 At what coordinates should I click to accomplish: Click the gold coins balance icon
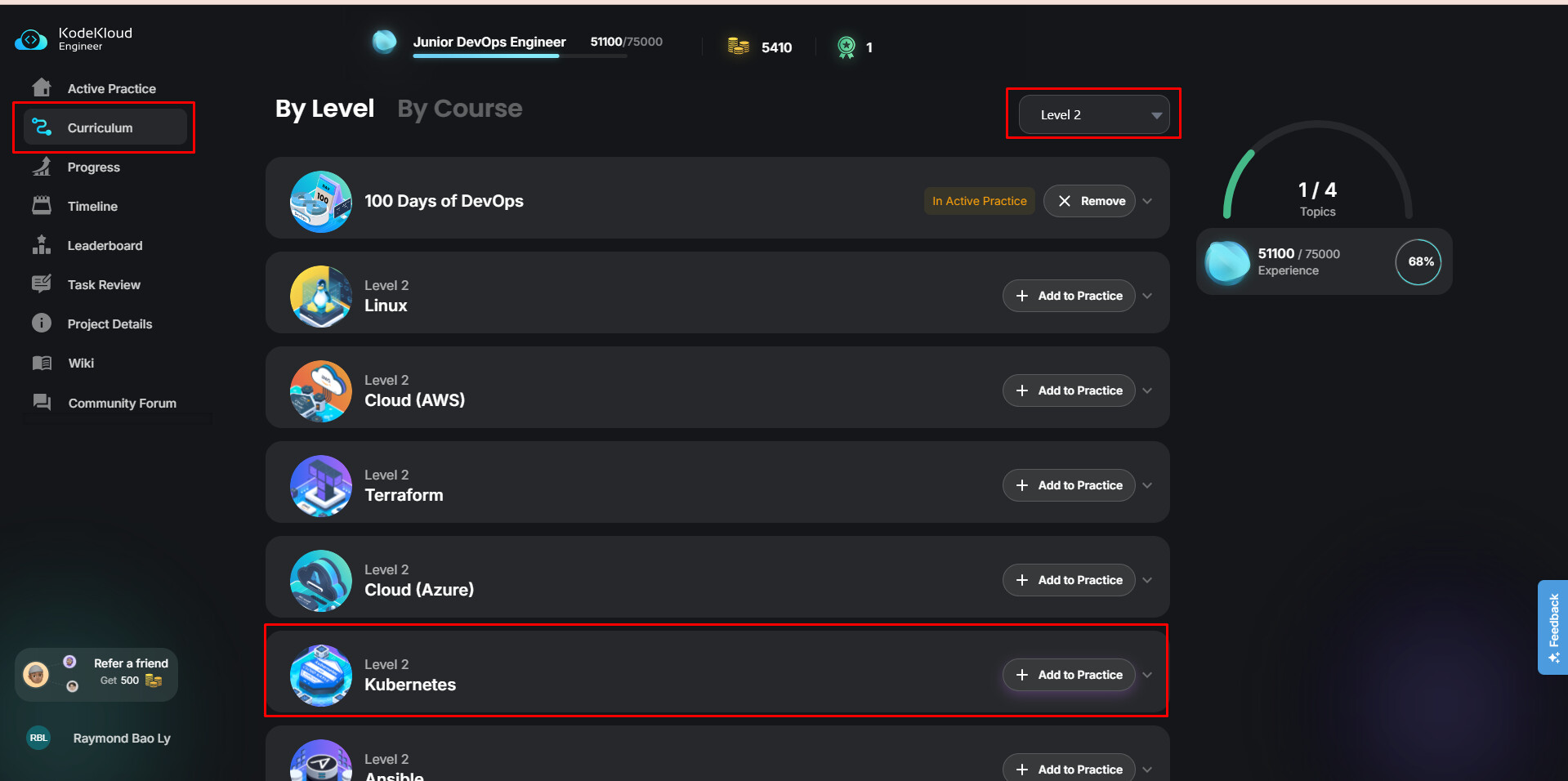pyautogui.click(x=738, y=47)
